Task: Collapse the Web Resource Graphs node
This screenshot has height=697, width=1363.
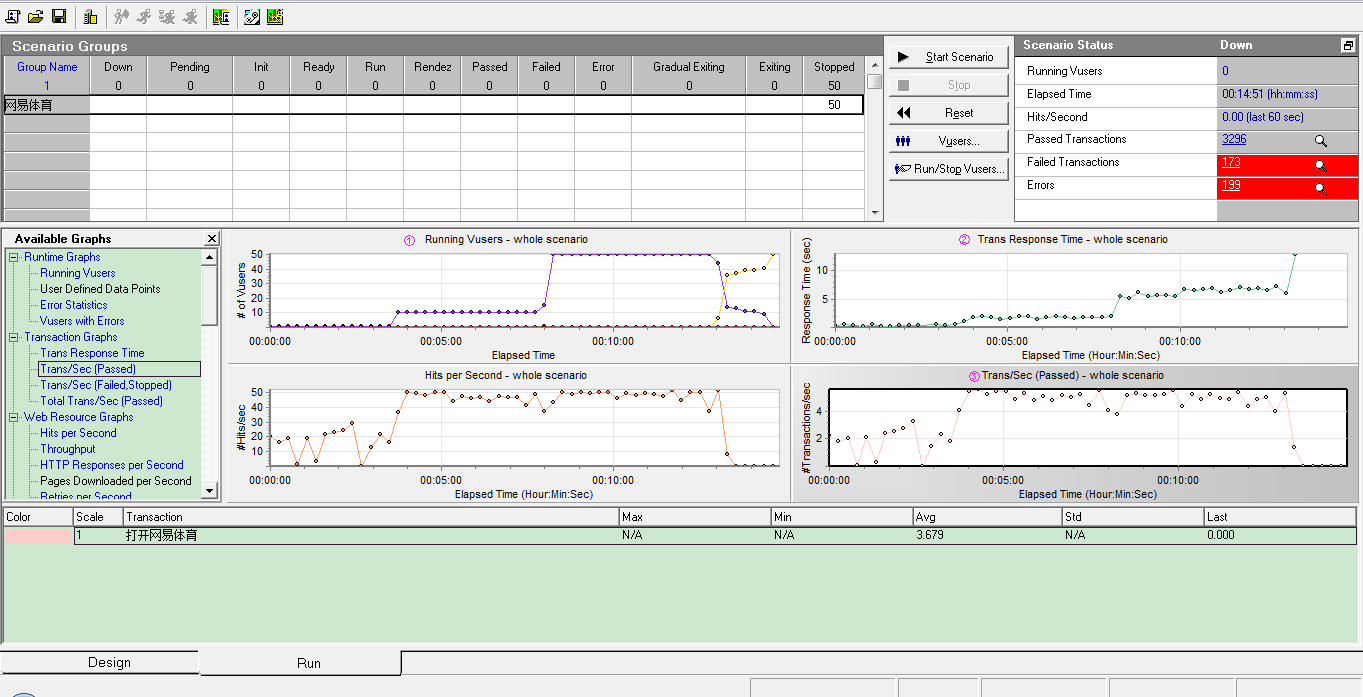Action: (x=15, y=417)
